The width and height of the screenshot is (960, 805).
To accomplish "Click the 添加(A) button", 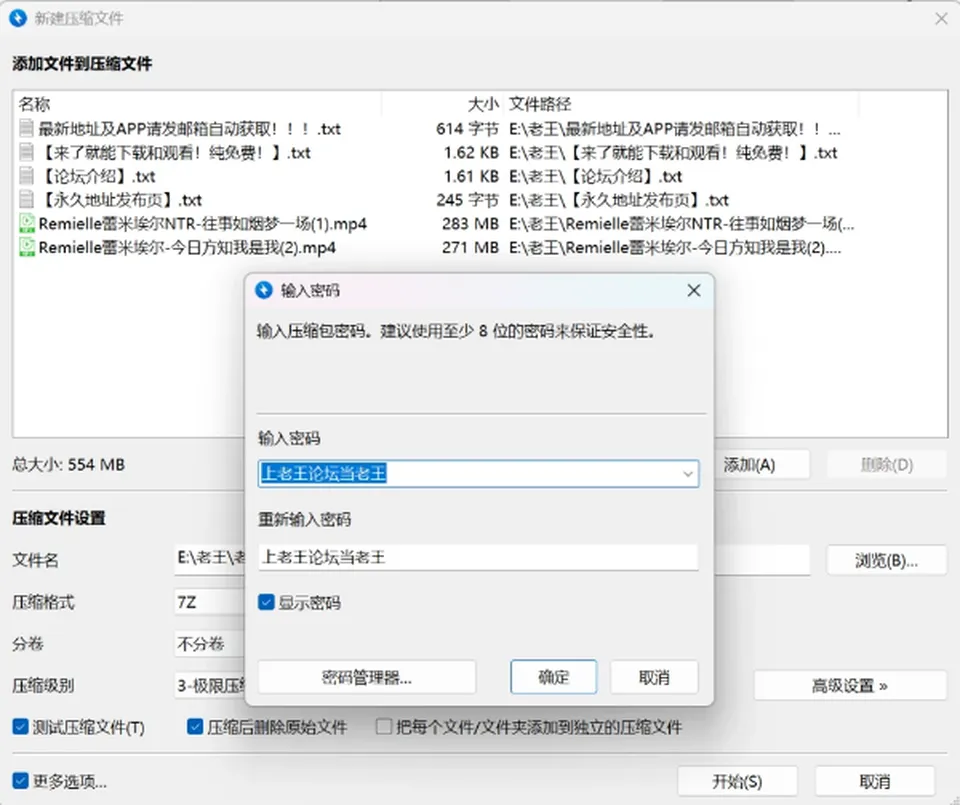I will 762,465.
